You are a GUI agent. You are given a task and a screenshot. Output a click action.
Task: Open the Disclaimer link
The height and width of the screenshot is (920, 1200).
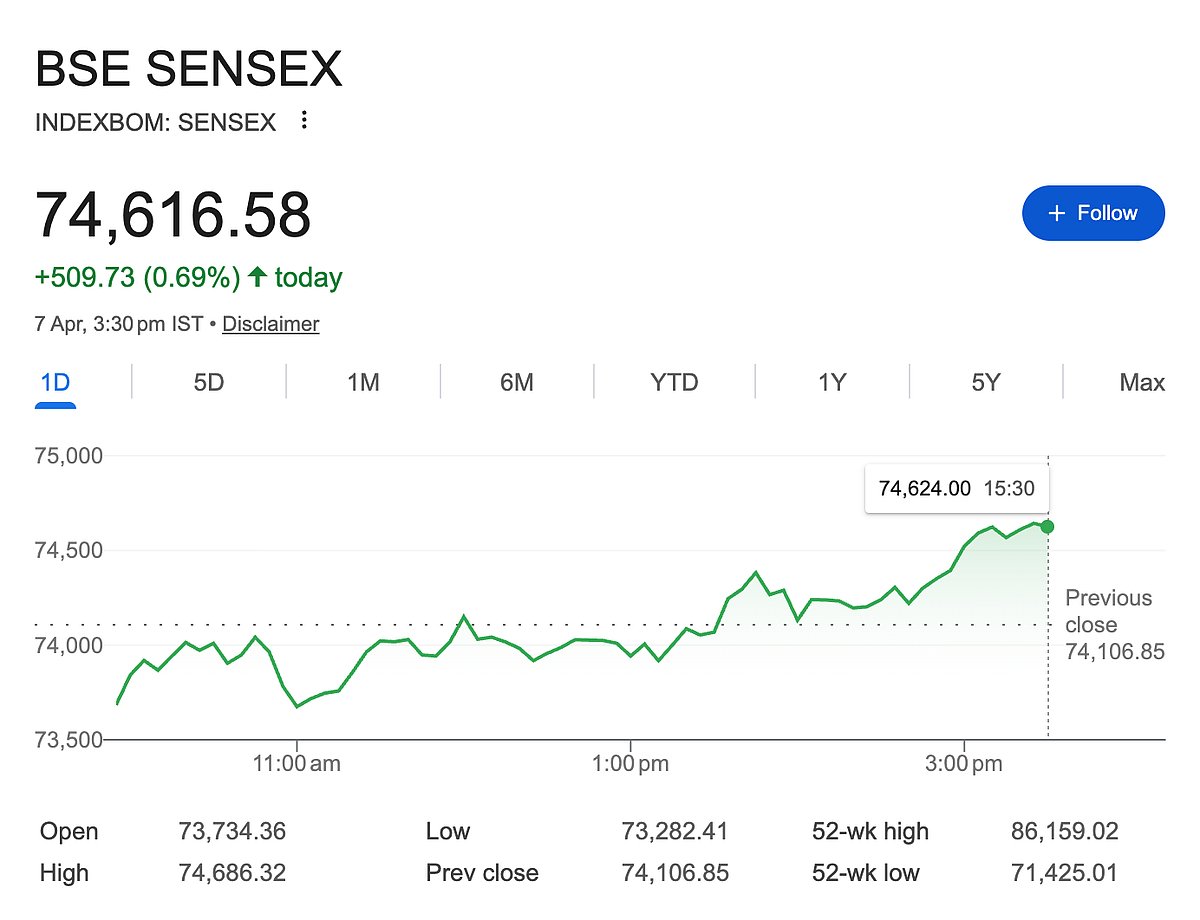coord(270,324)
